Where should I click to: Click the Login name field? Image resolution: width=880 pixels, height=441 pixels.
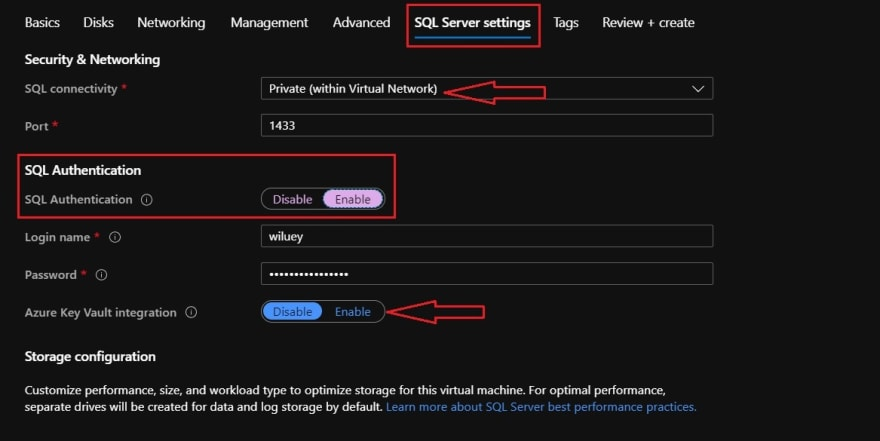pyautogui.click(x=487, y=236)
